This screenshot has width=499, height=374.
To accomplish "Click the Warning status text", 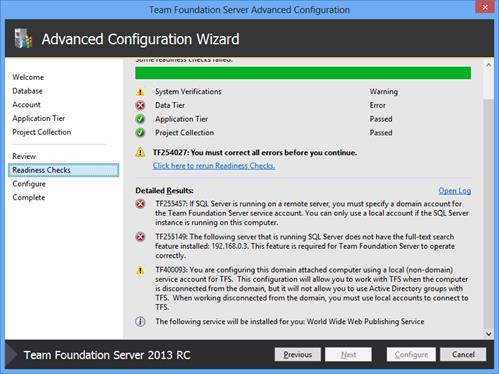I will tap(384, 91).
